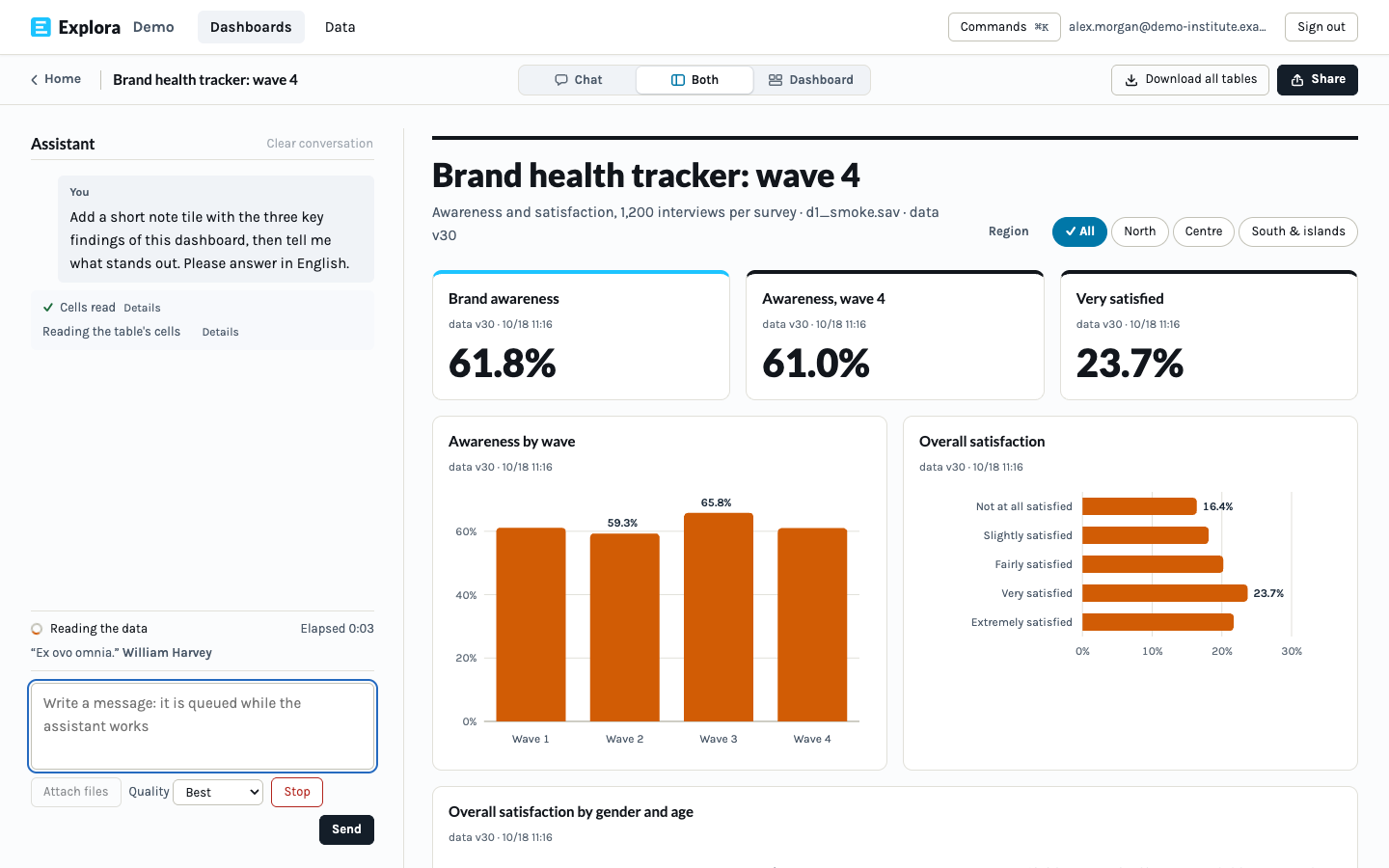Image resolution: width=1389 pixels, height=868 pixels.
Task: Switch to Dashboard-only view
Action: 811,80
